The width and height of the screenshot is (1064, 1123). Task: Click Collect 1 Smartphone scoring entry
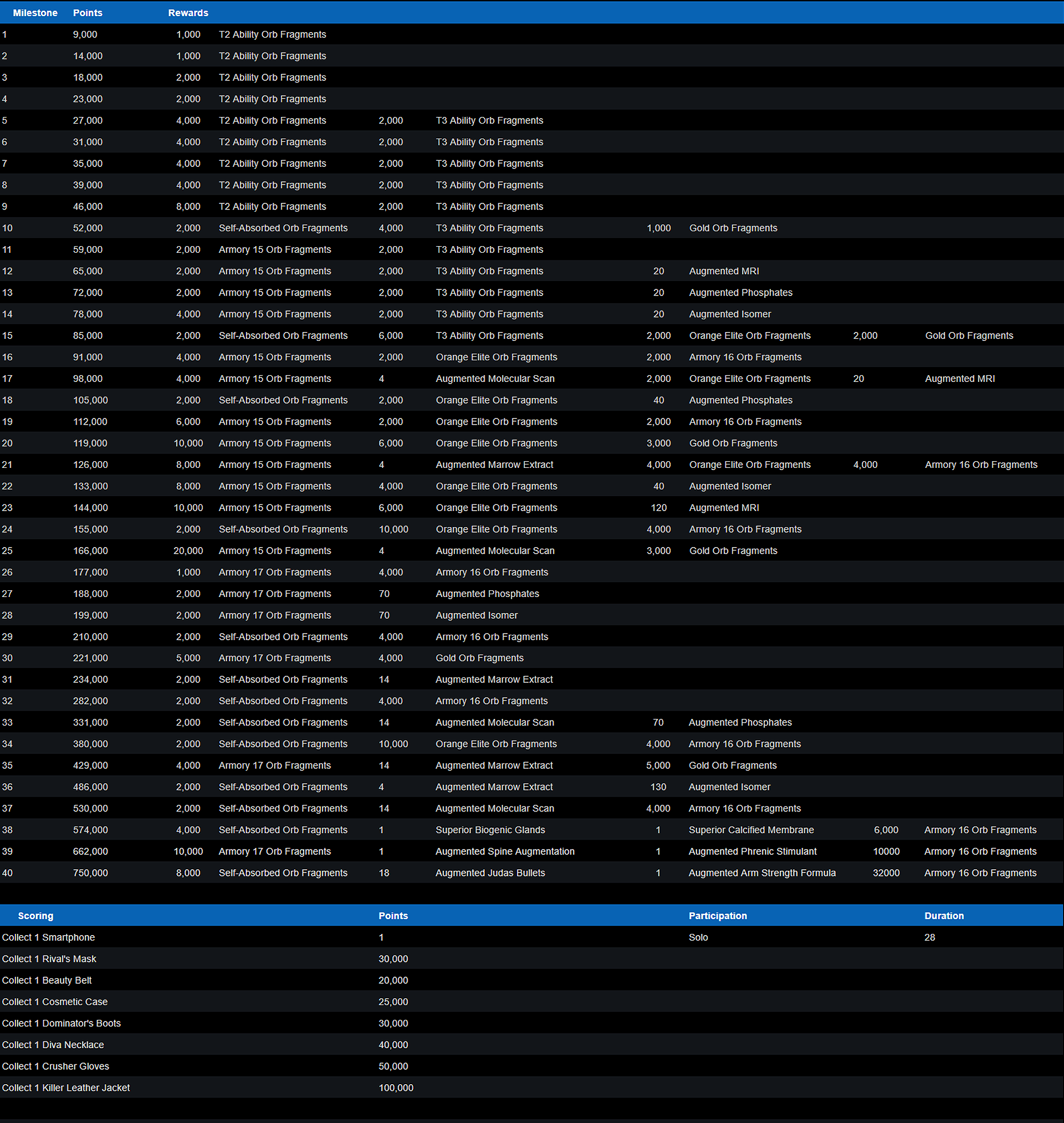(48, 937)
